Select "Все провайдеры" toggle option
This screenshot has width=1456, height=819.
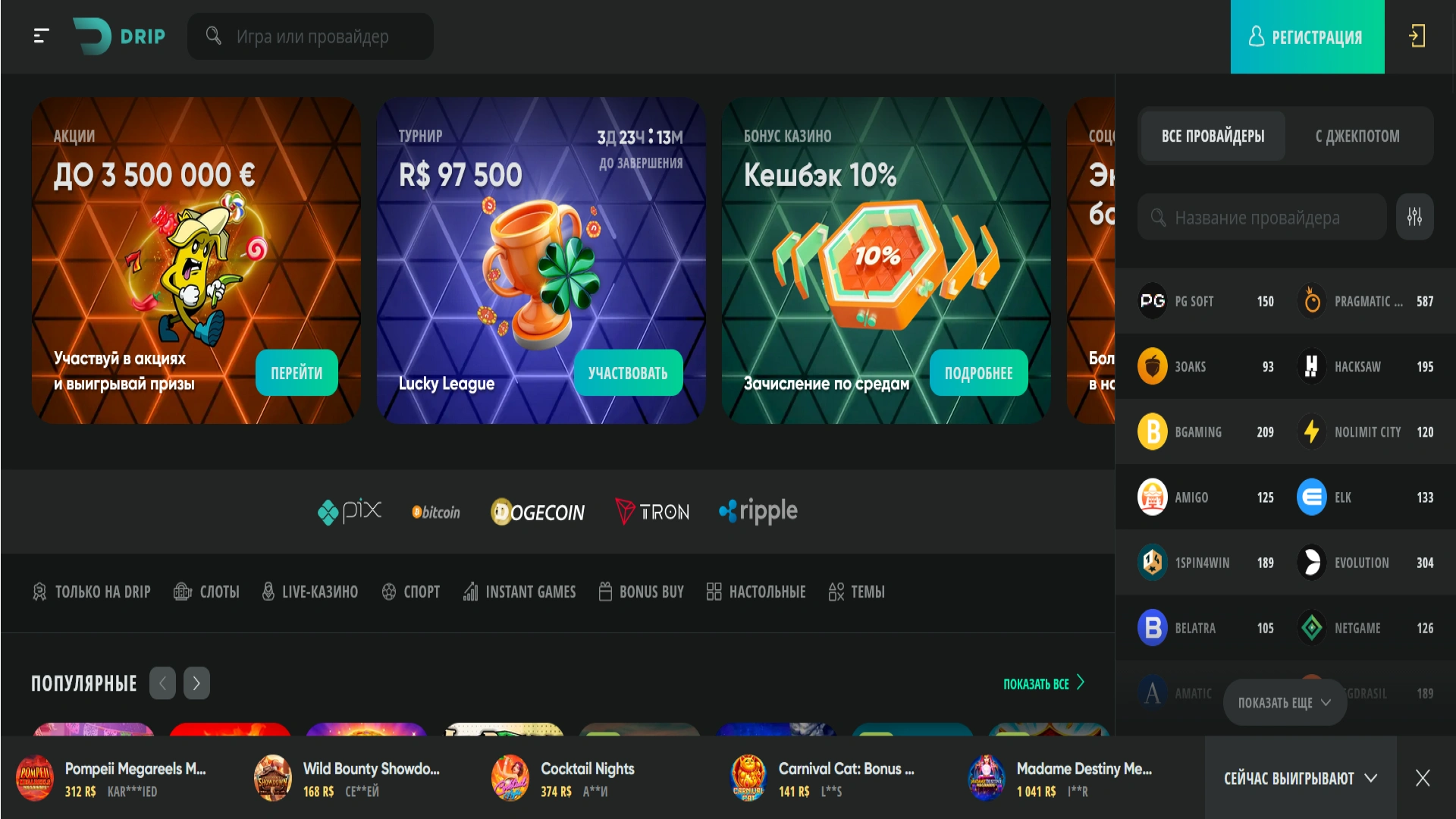click(1213, 136)
